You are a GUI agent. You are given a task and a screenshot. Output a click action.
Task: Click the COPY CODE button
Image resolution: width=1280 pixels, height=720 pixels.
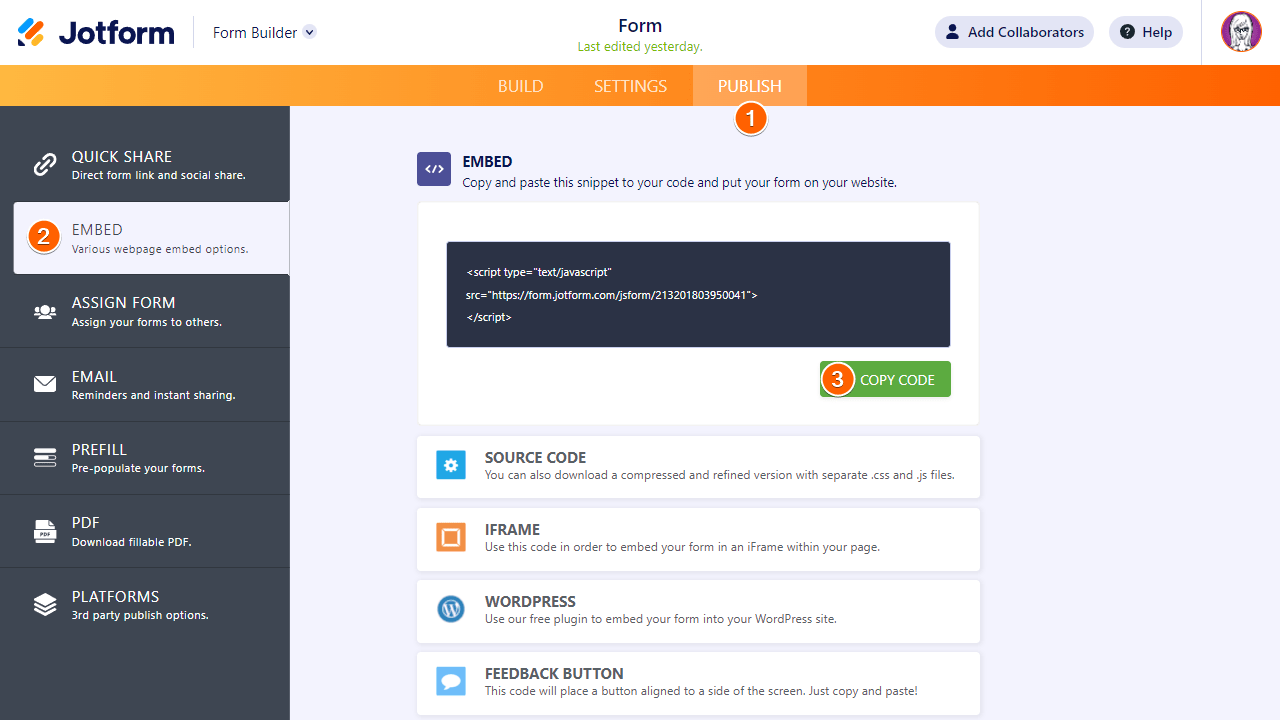pyautogui.click(x=885, y=379)
